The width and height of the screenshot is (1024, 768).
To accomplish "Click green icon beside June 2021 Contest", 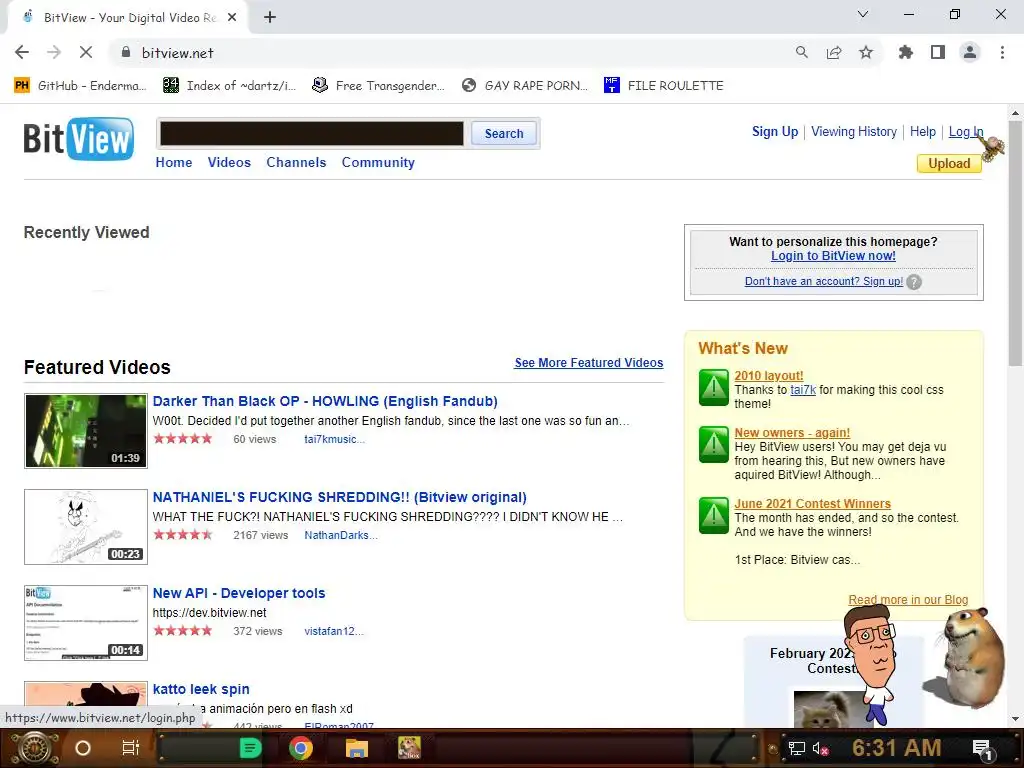I will point(714,515).
